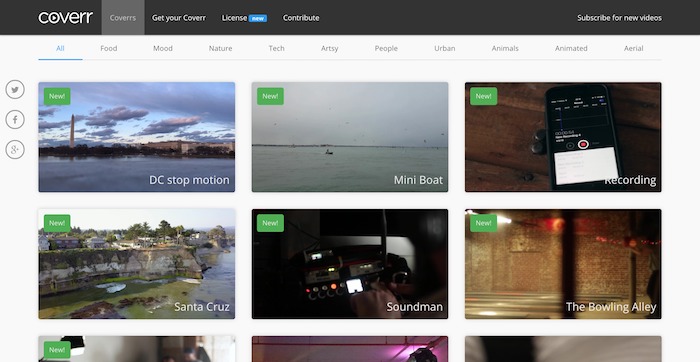The image size is (700, 362).
Task: Click the 'DC stop motion' title text
Action: [189, 180]
